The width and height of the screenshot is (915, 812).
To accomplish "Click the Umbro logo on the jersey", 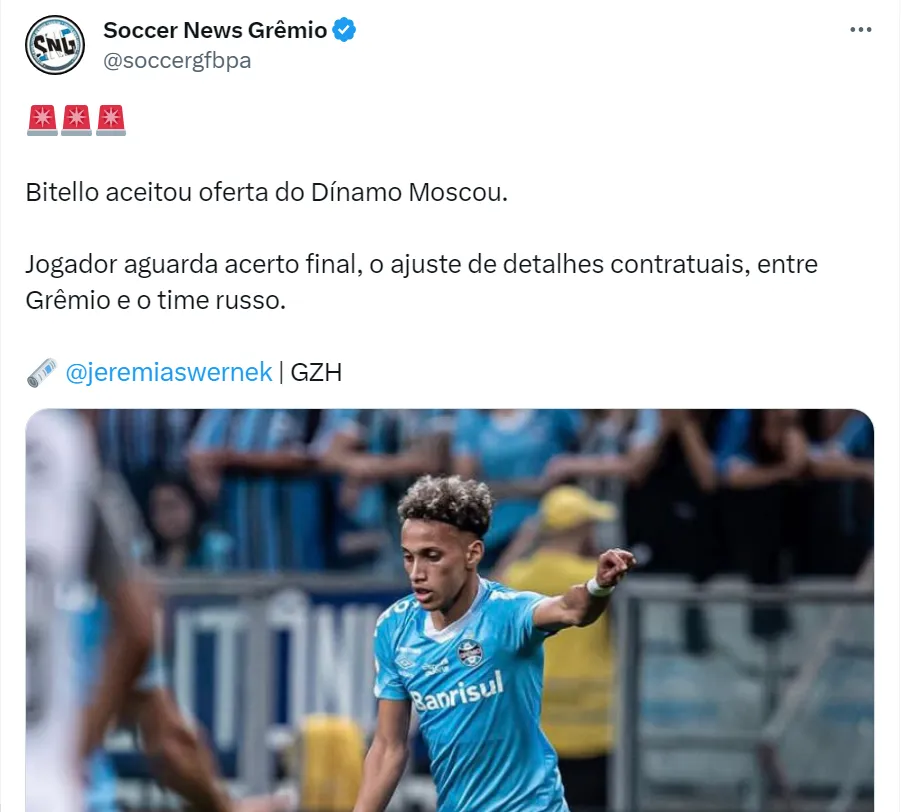I will 405,663.
